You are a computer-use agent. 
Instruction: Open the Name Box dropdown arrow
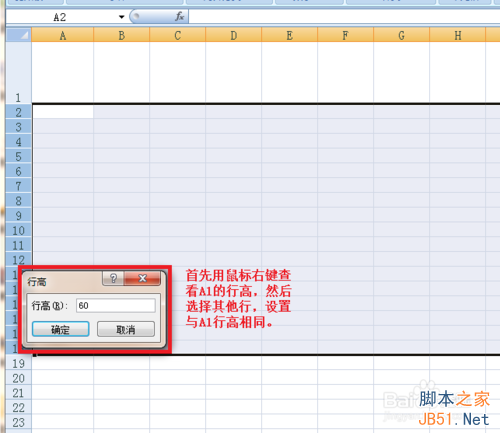[x=121, y=17]
